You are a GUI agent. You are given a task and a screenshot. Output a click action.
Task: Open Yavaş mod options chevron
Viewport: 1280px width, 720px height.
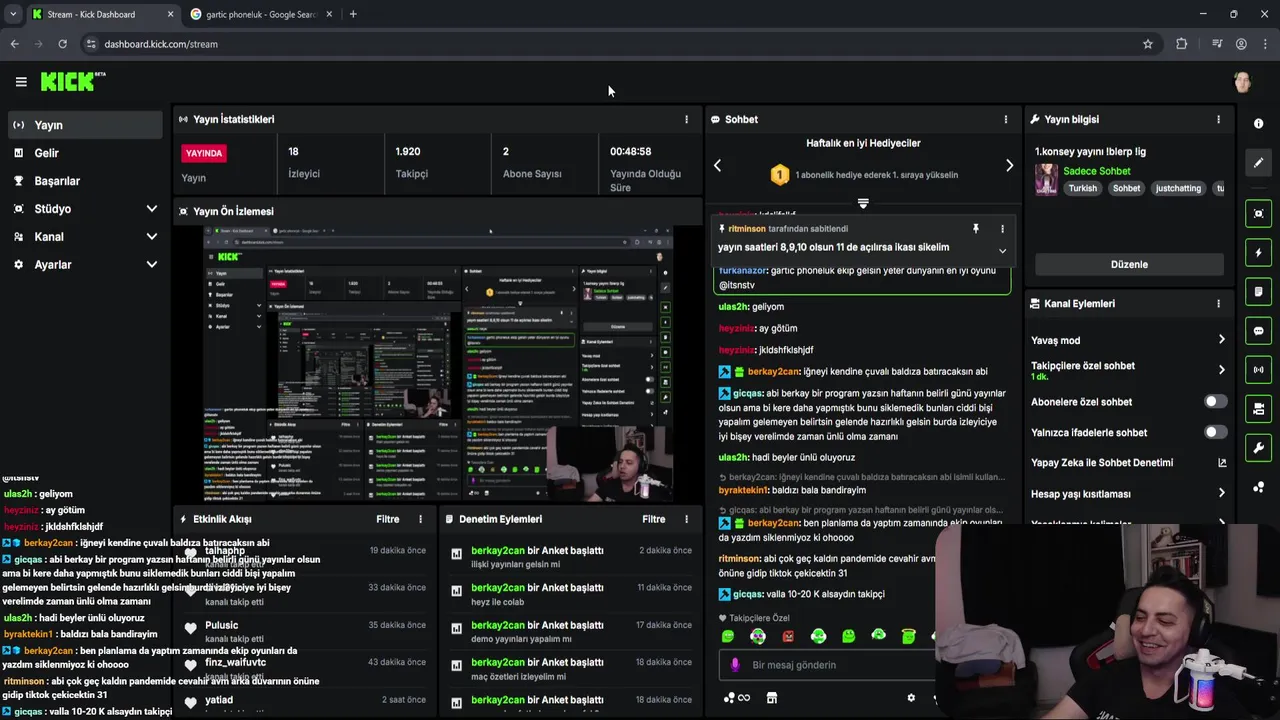[x=1221, y=340]
